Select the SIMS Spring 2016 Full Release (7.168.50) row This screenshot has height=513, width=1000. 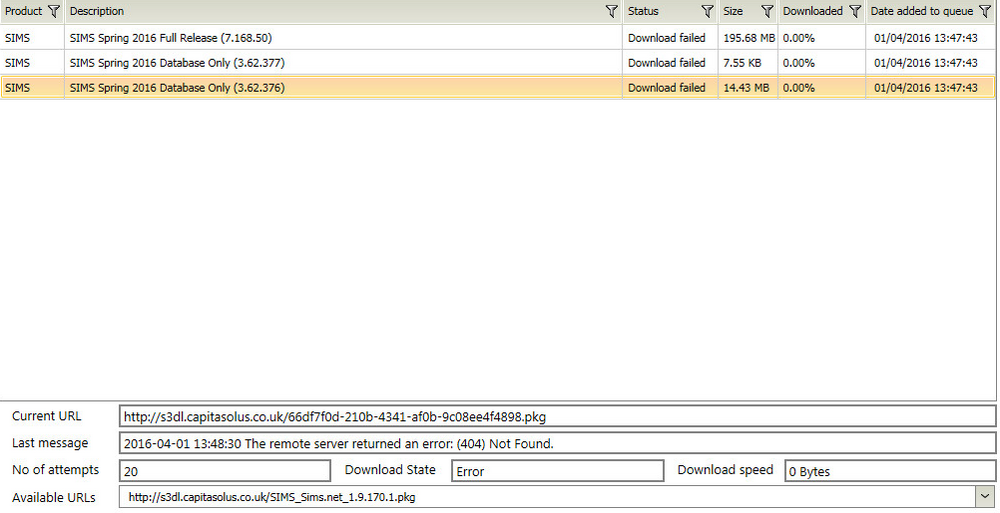pyautogui.click(x=497, y=38)
